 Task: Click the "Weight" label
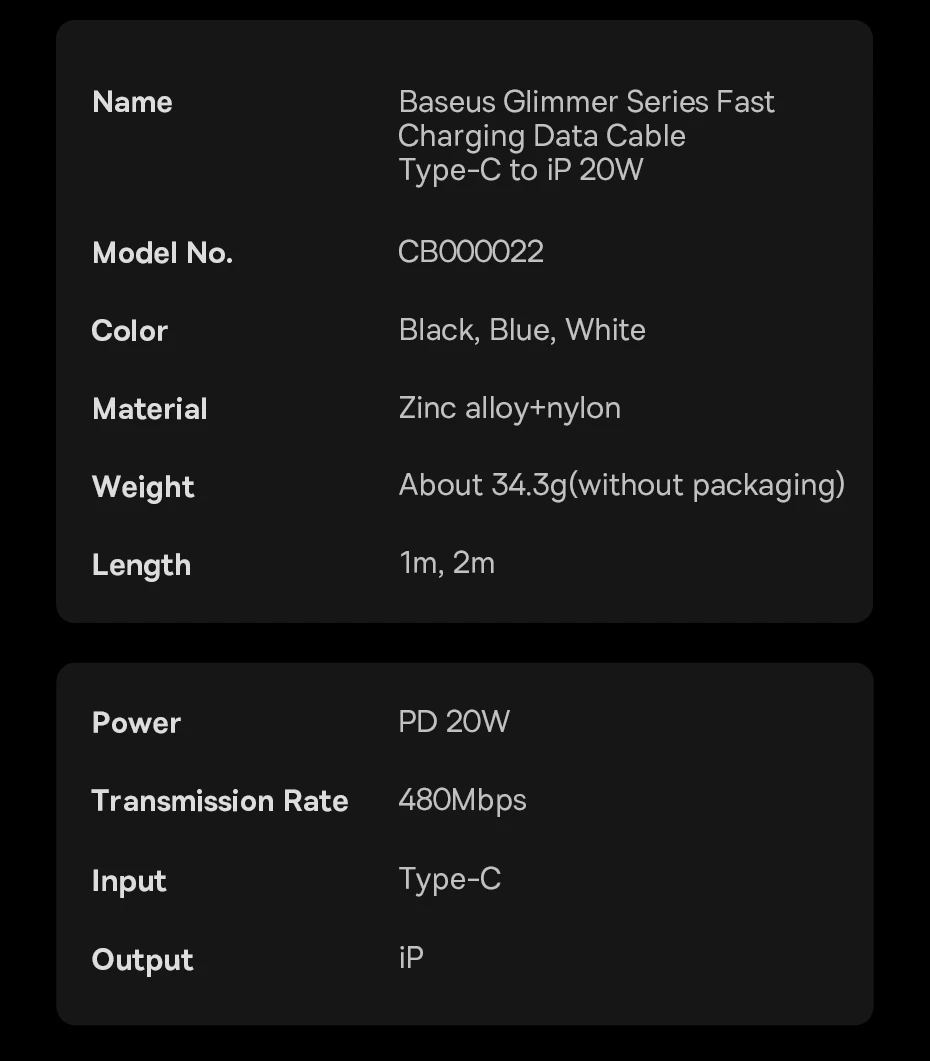coord(143,487)
